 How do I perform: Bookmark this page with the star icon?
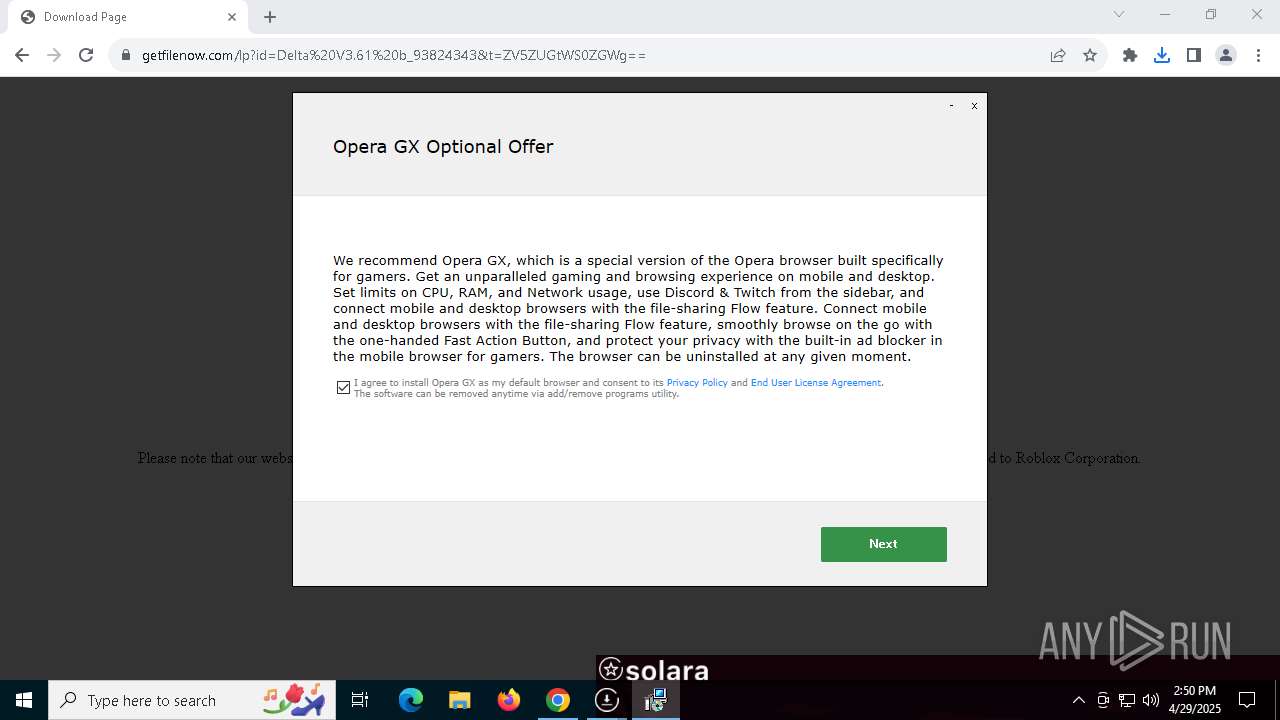click(1090, 55)
